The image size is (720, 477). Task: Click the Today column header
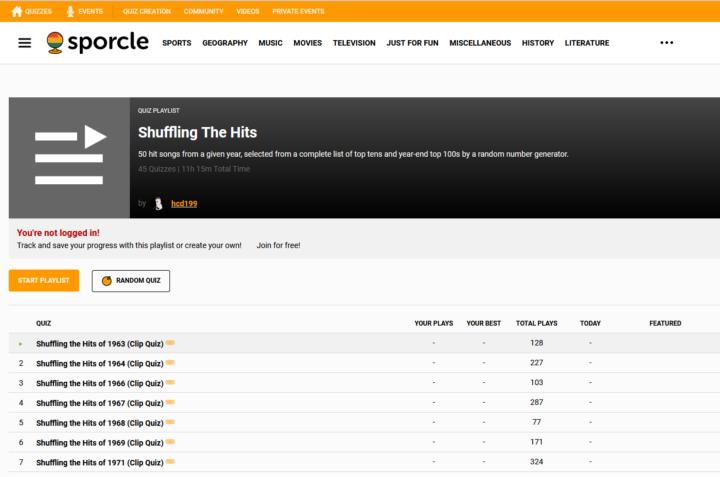pos(590,323)
